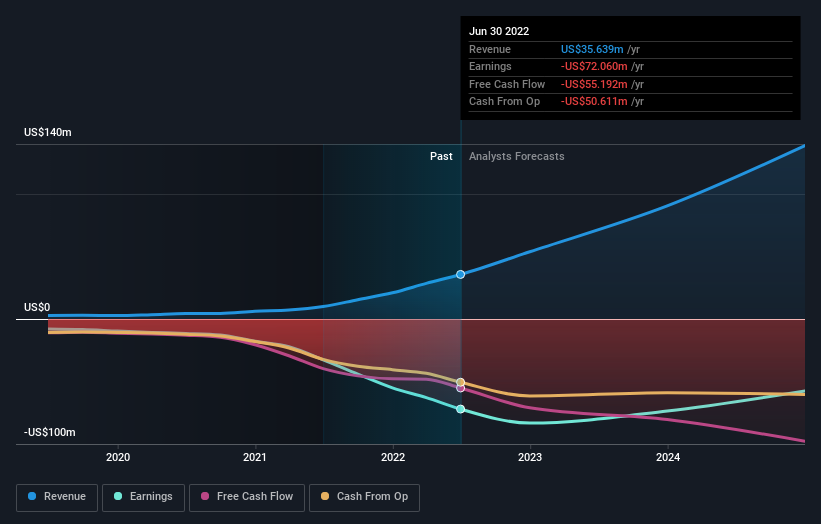Viewport: 821px width, 524px height.
Task: Click the Earnings label in the tooltip
Action: click(x=490, y=66)
